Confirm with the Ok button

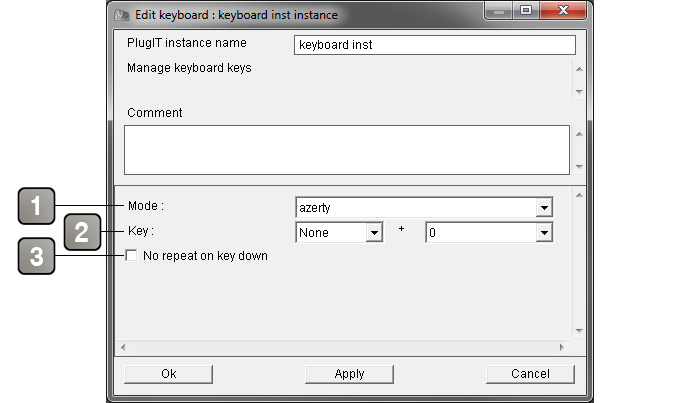168,374
